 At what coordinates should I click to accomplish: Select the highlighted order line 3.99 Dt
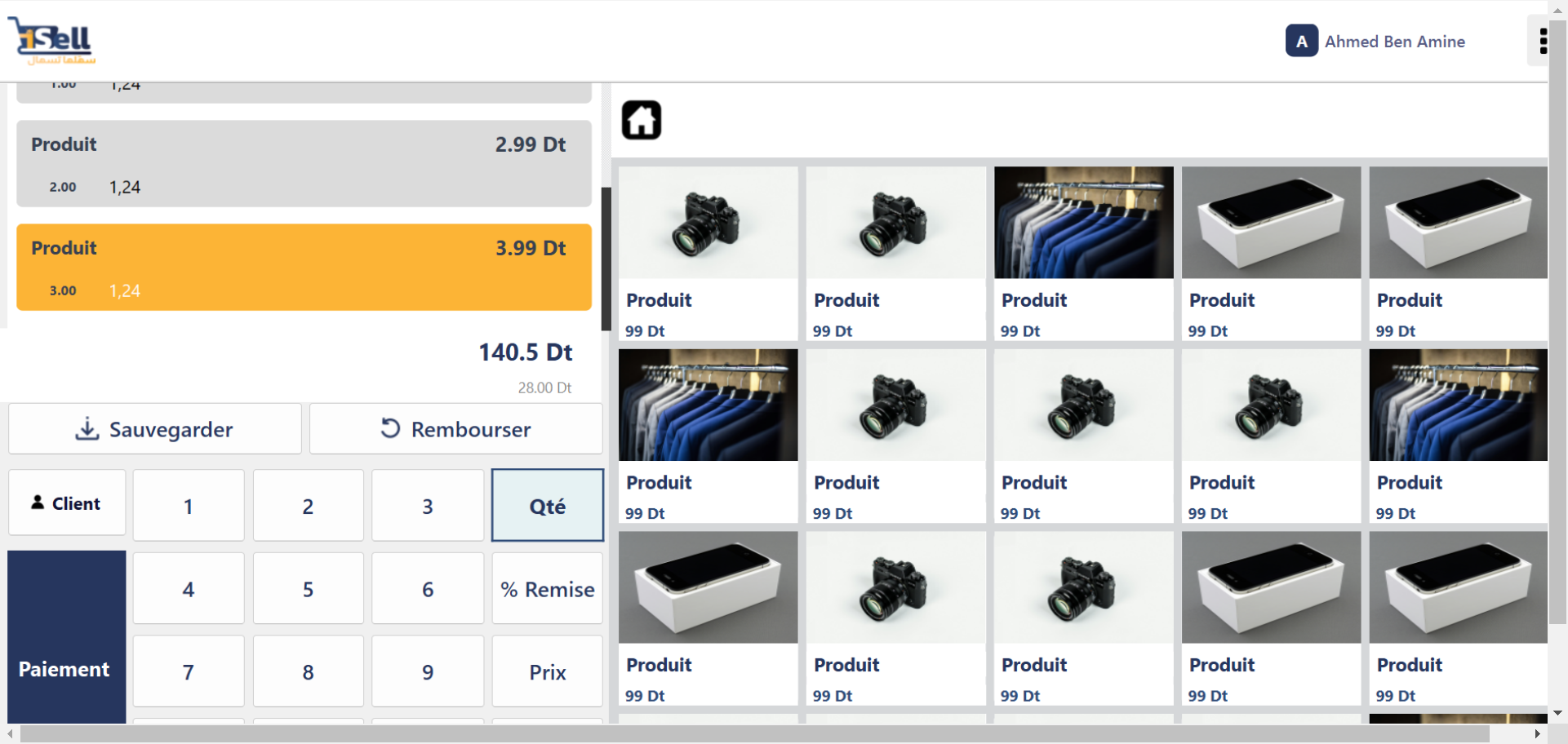point(304,268)
